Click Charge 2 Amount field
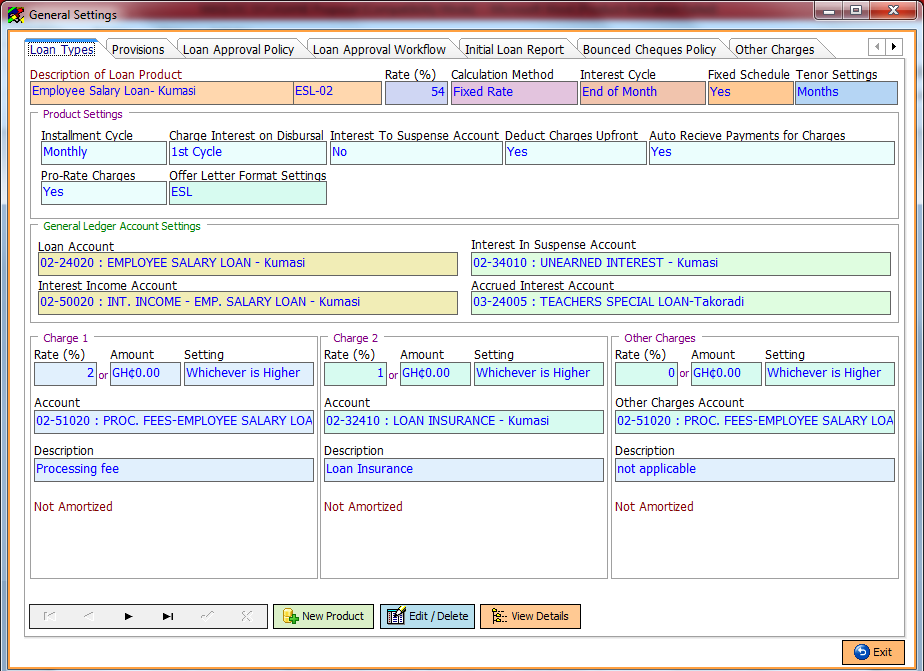 coord(435,374)
